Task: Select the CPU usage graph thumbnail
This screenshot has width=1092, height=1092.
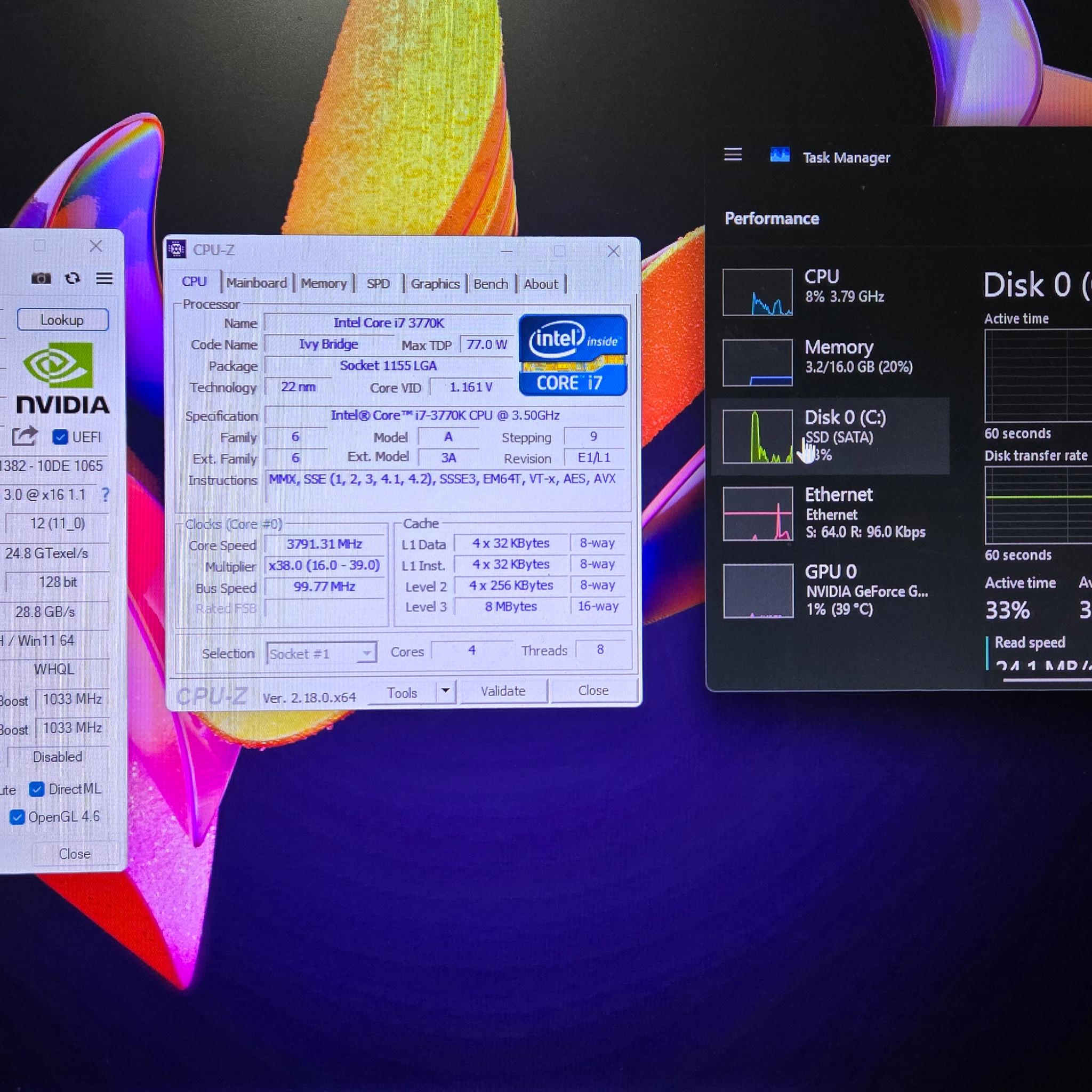Action: (x=757, y=292)
